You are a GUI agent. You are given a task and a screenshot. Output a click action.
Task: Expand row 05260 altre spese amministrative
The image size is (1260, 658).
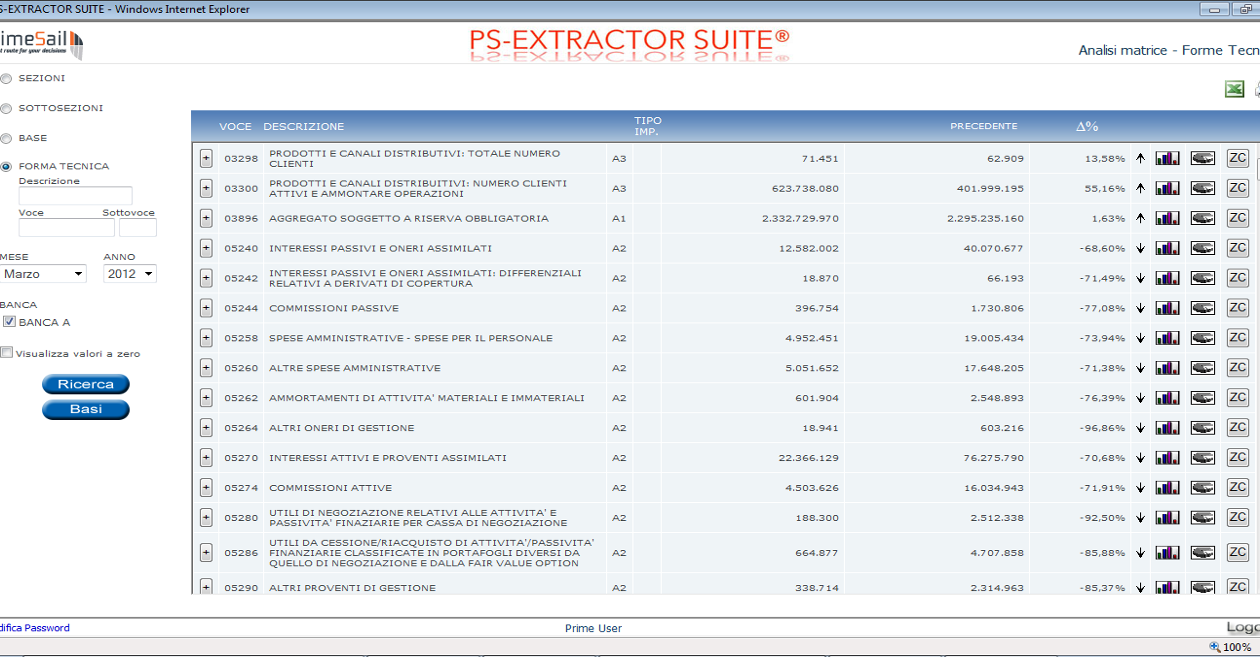click(206, 368)
